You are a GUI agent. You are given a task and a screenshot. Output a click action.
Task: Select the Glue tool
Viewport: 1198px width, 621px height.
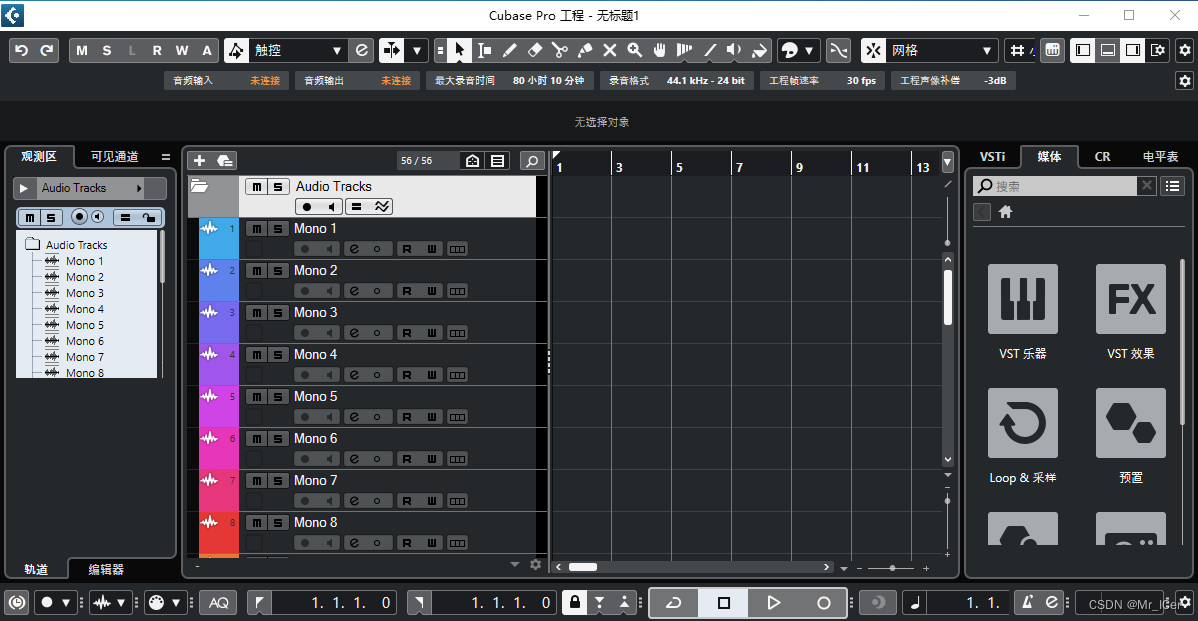click(x=584, y=50)
